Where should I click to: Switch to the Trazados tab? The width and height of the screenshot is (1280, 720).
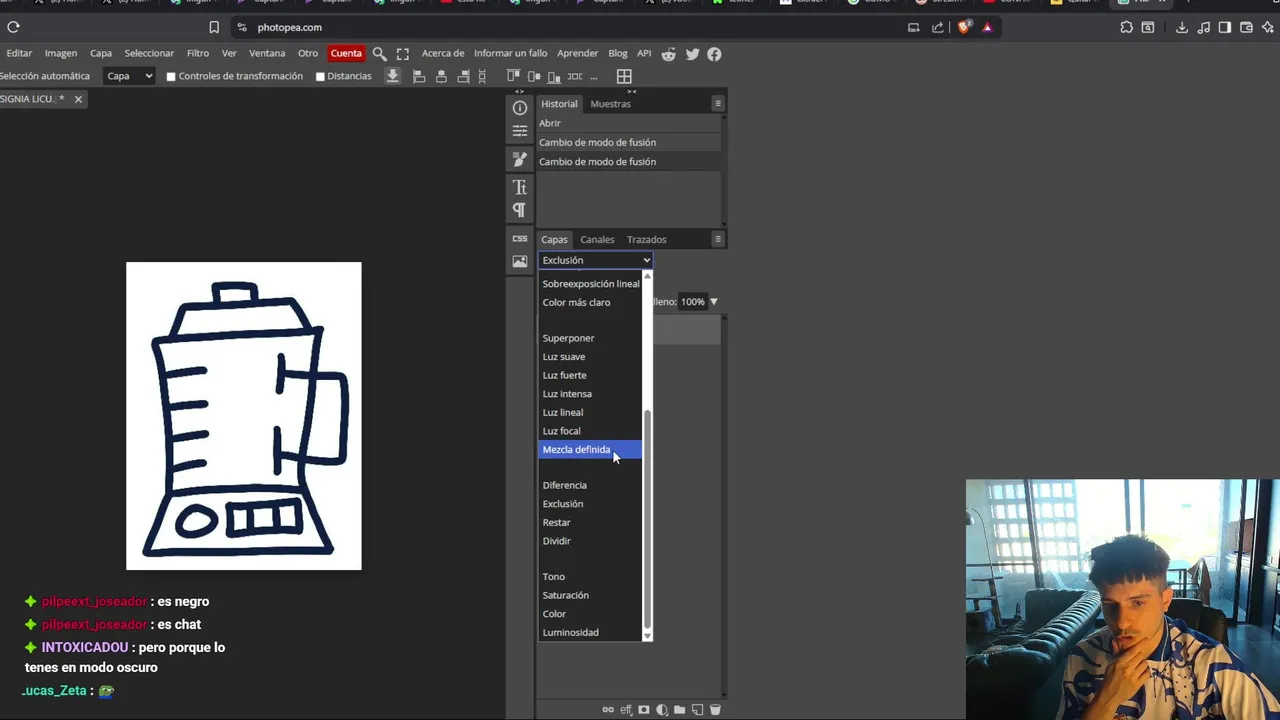point(646,240)
